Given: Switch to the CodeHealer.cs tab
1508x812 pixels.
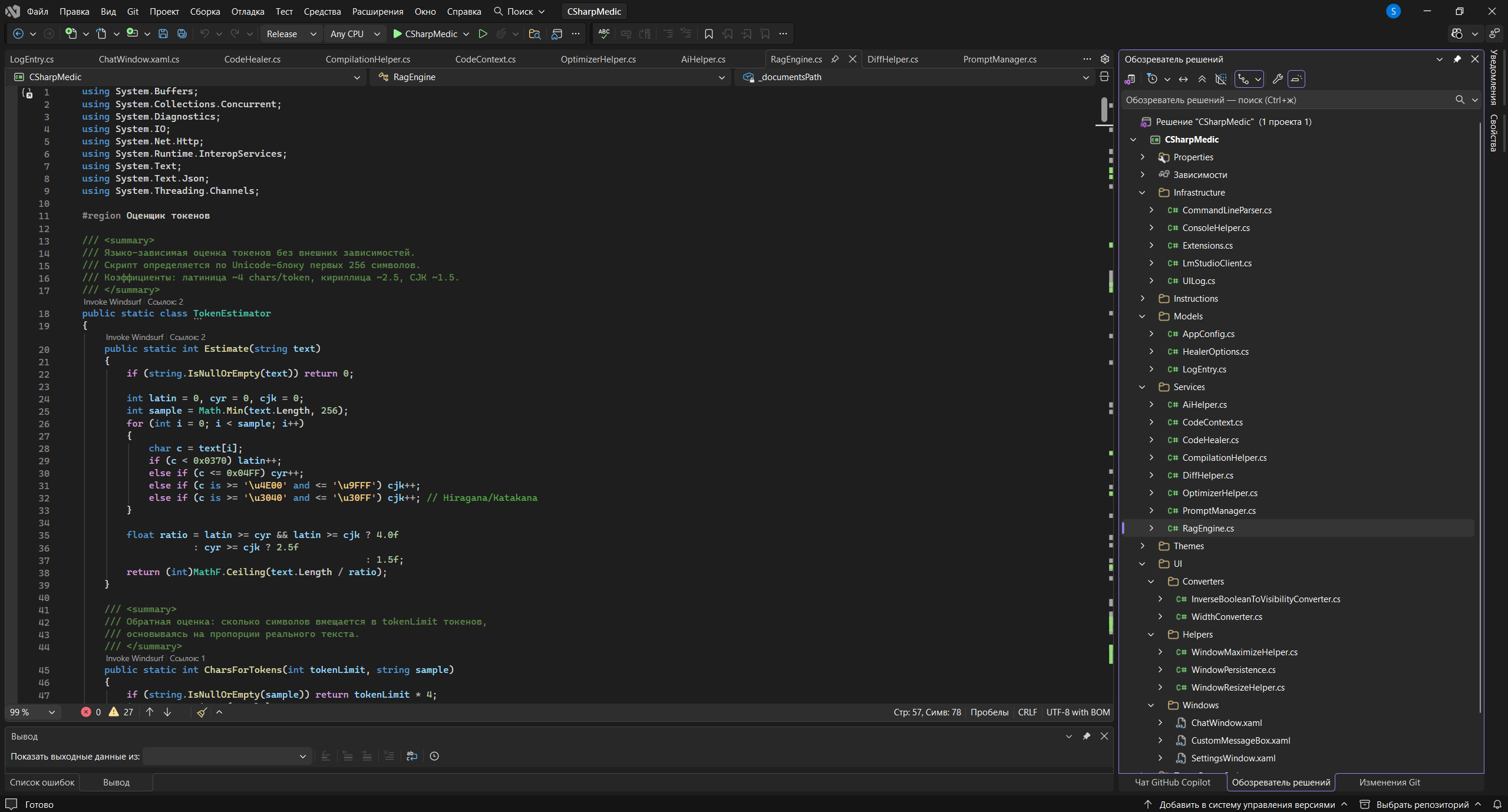Looking at the screenshot, I should coord(252,60).
